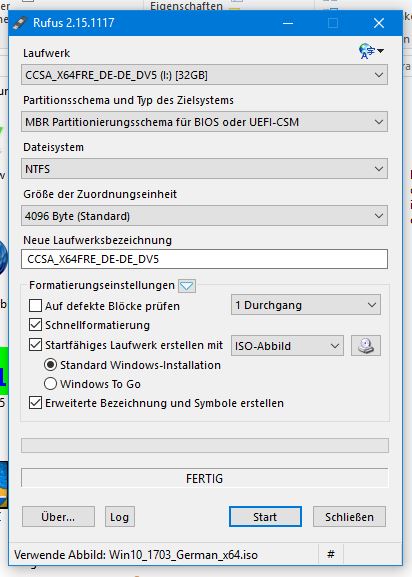Click the FERTIG status field
This screenshot has width=412, height=577.
pos(205,478)
